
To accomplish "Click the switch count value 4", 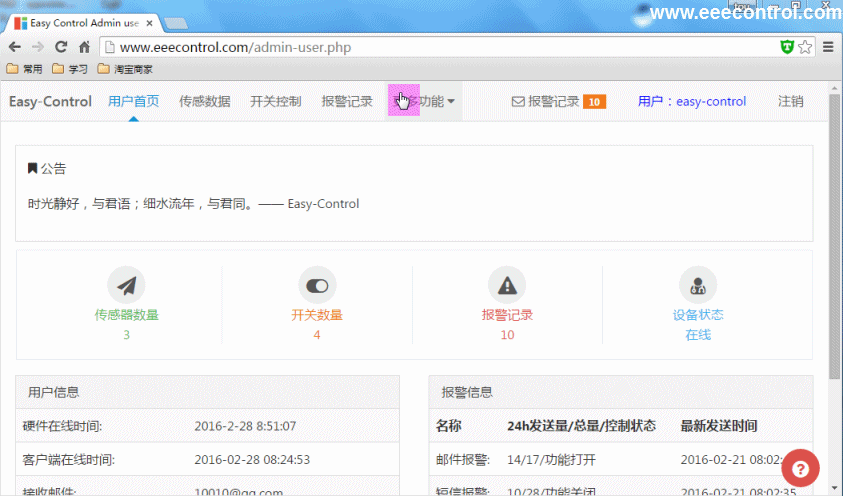I will (317, 335).
